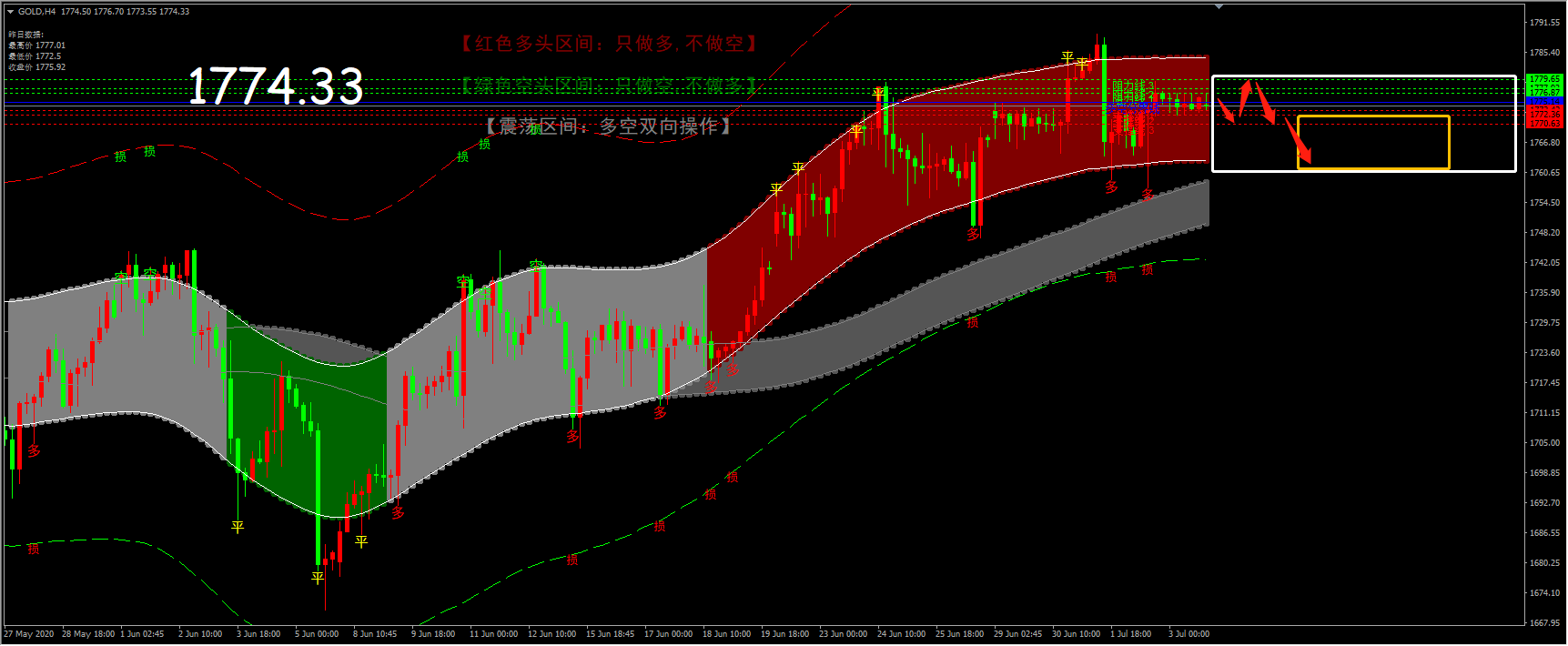Viewport: 1568px width, 646px height.
Task: Click the 1785.40 price scale label
Action: (1545, 53)
